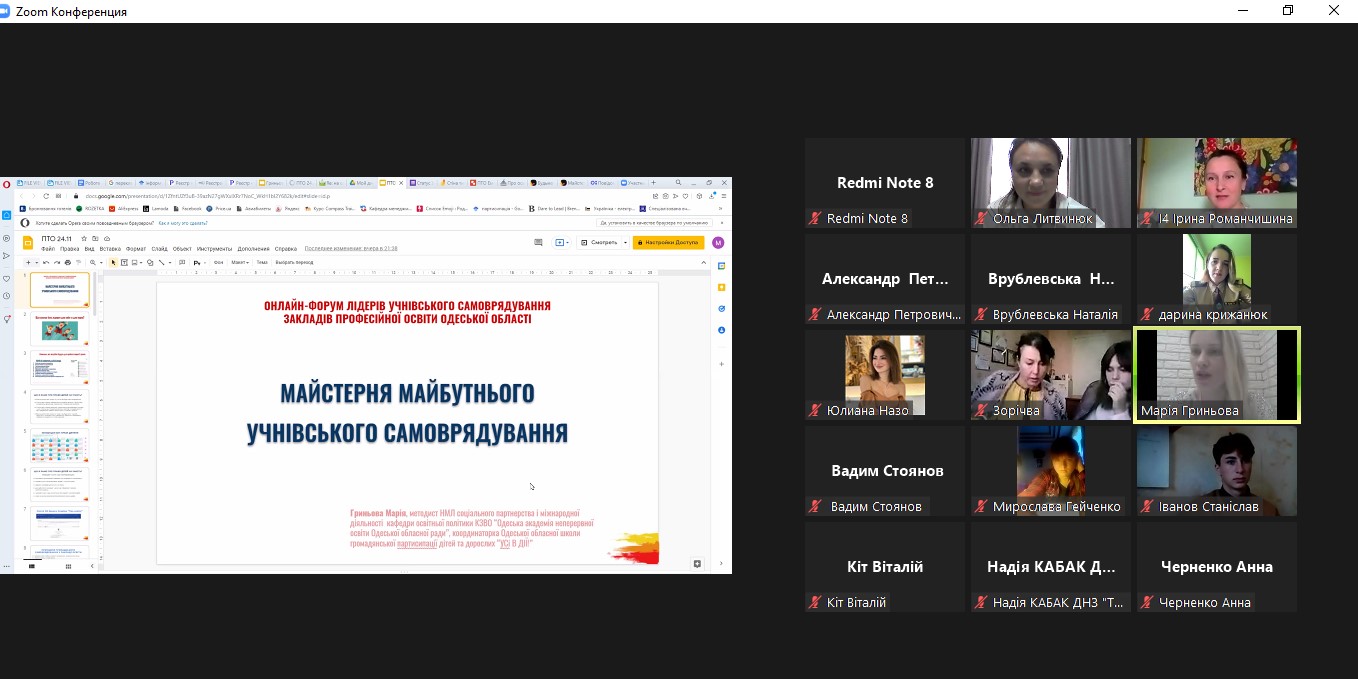Open the Файл menu
The width and height of the screenshot is (1358, 679).
(47, 249)
